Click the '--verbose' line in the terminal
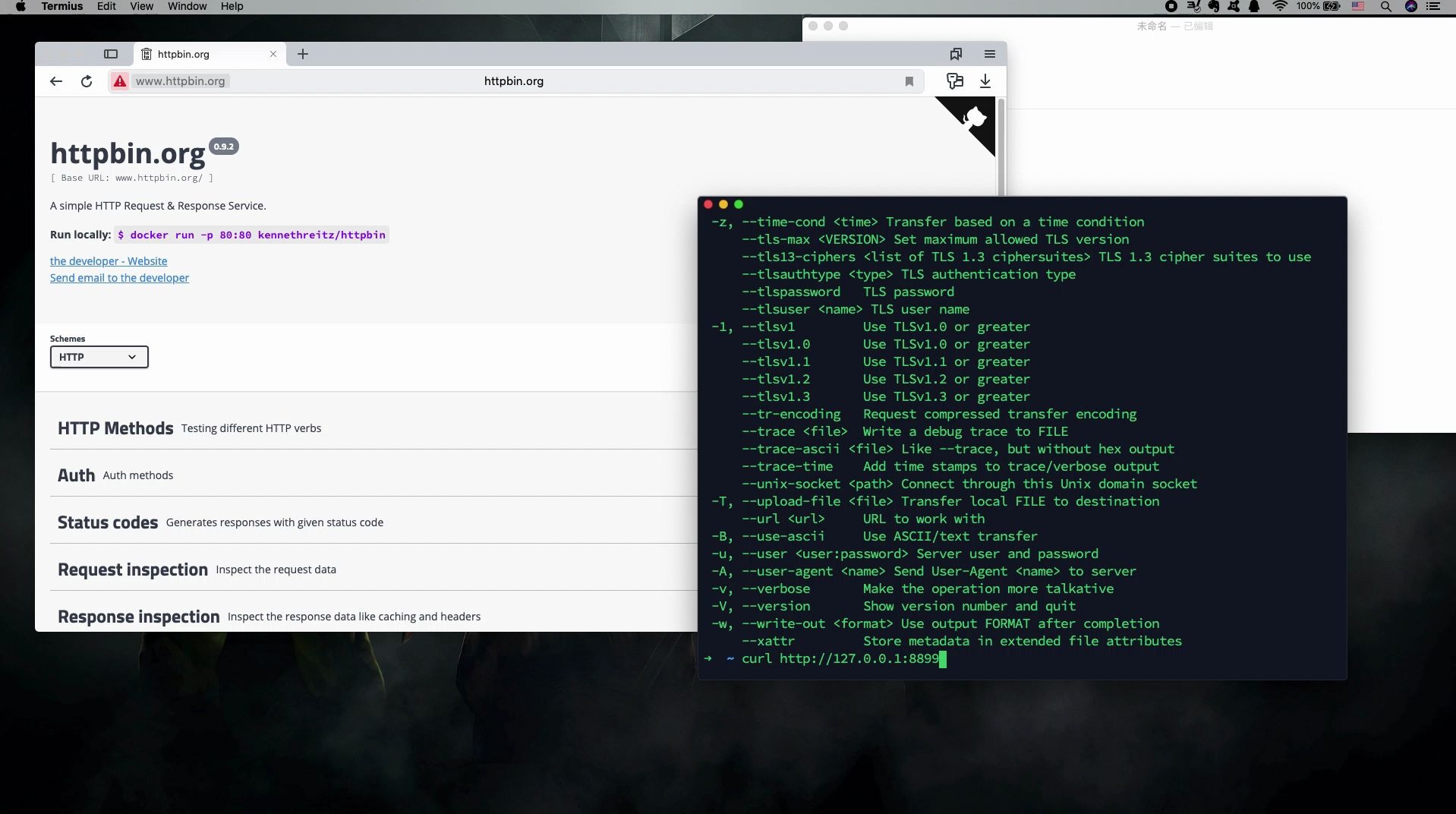This screenshot has width=1456, height=814. pos(912,588)
